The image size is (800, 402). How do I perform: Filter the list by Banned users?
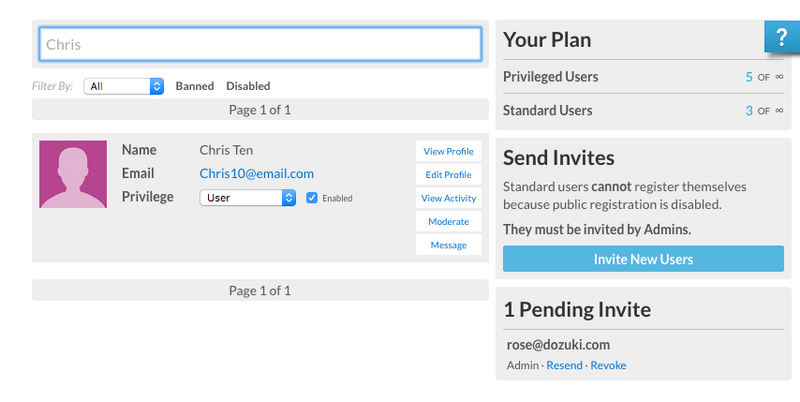coord(195,86)
